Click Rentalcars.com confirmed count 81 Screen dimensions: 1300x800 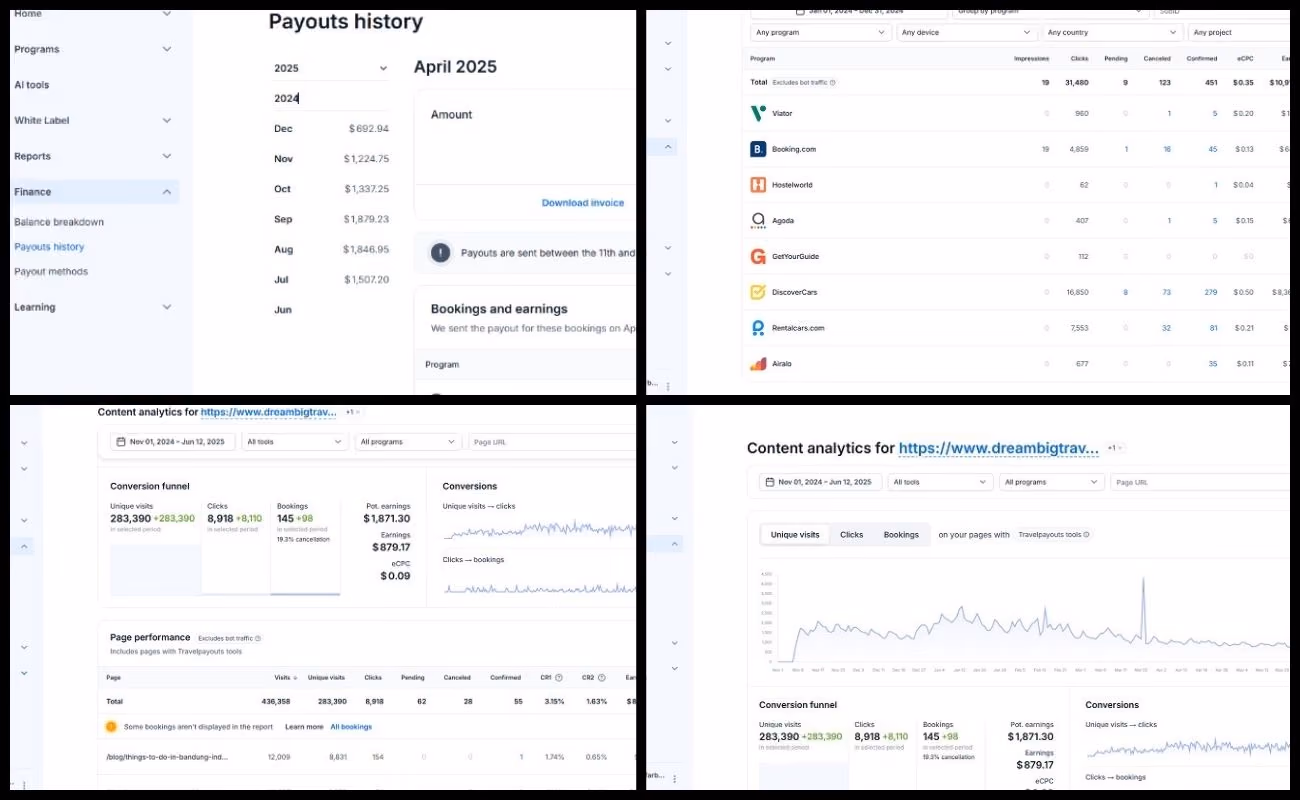(x=1213, y=328)
